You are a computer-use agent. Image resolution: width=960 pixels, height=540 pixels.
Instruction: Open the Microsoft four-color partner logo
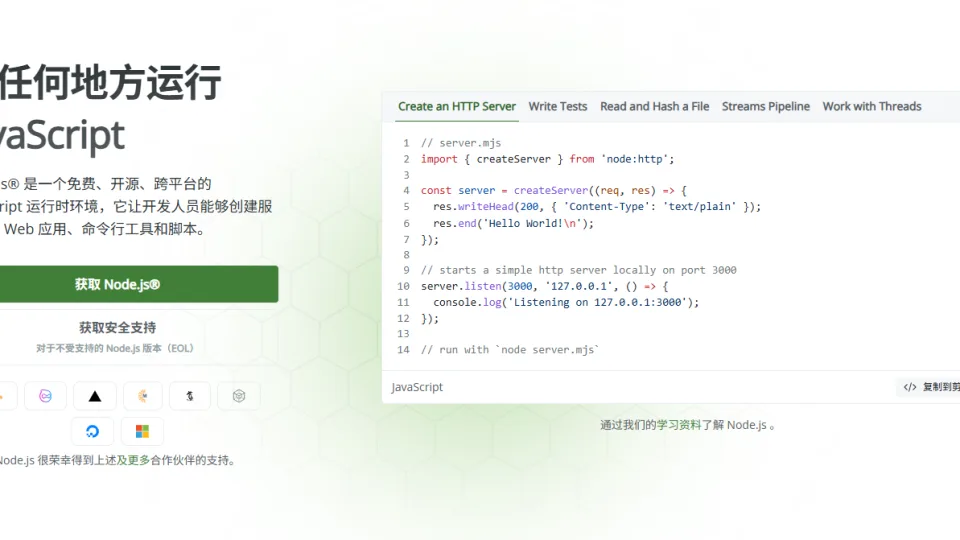(142, 432)
